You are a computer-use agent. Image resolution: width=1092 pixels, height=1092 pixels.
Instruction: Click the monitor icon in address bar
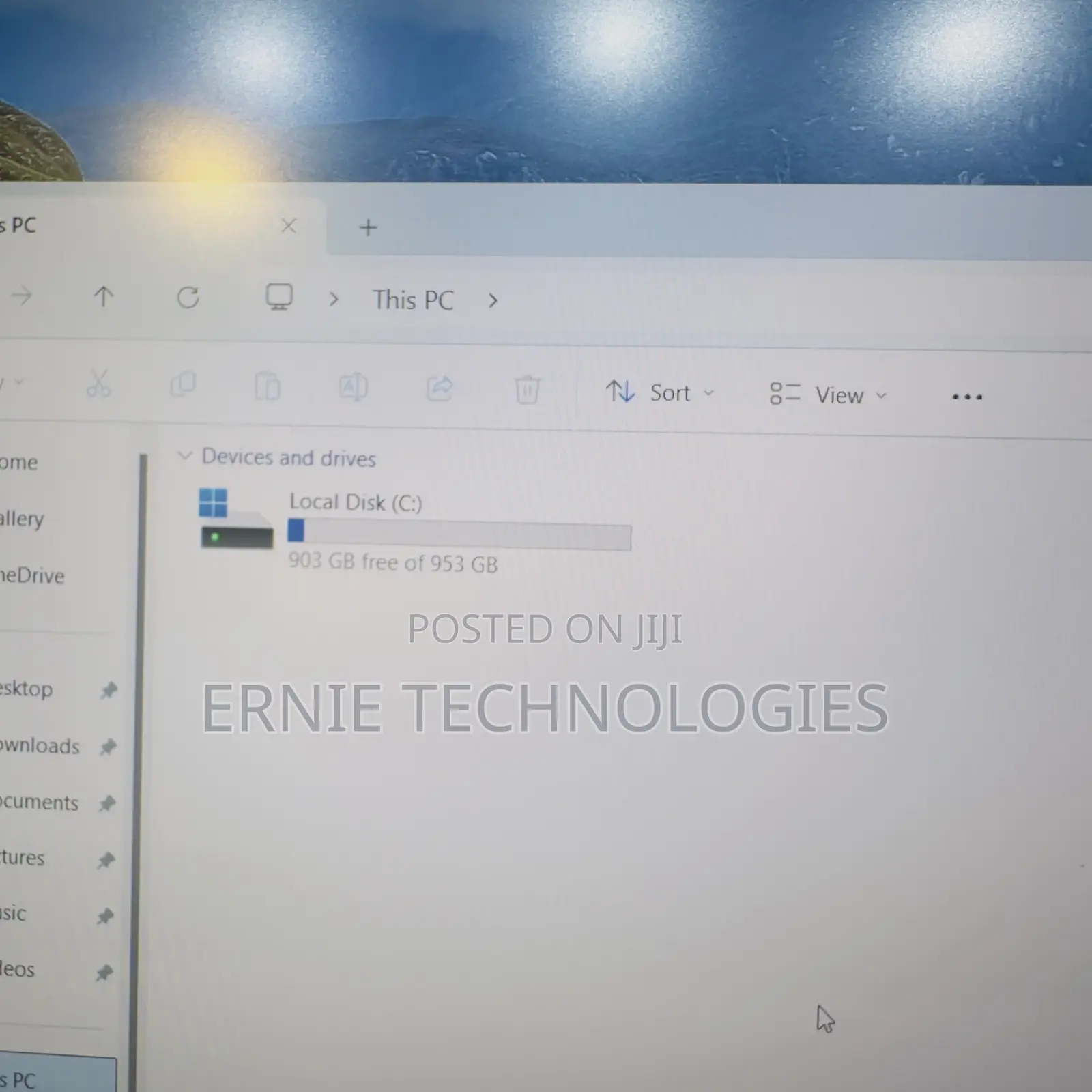(278, 298)
